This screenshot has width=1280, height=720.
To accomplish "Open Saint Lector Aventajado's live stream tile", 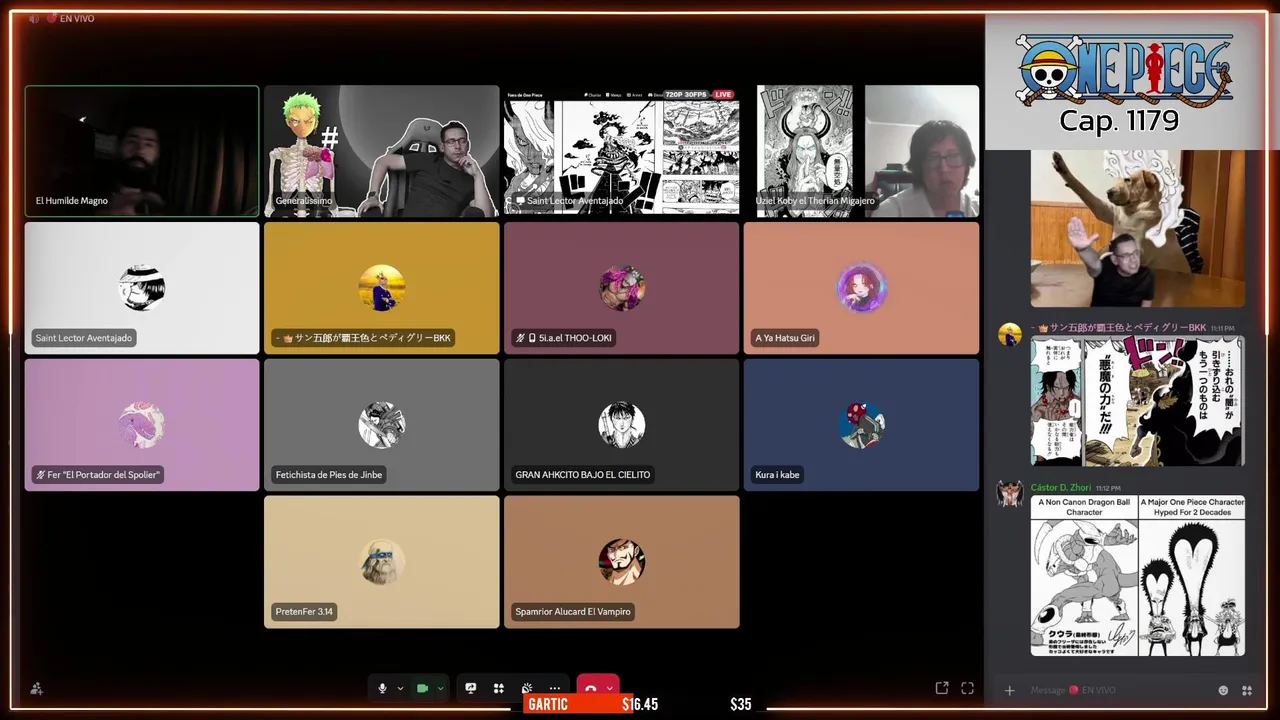I will coord(621,151).
